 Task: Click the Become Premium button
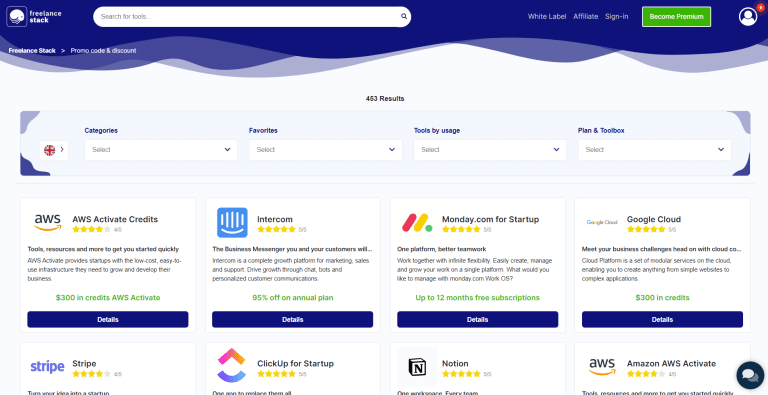click(676, 17)
